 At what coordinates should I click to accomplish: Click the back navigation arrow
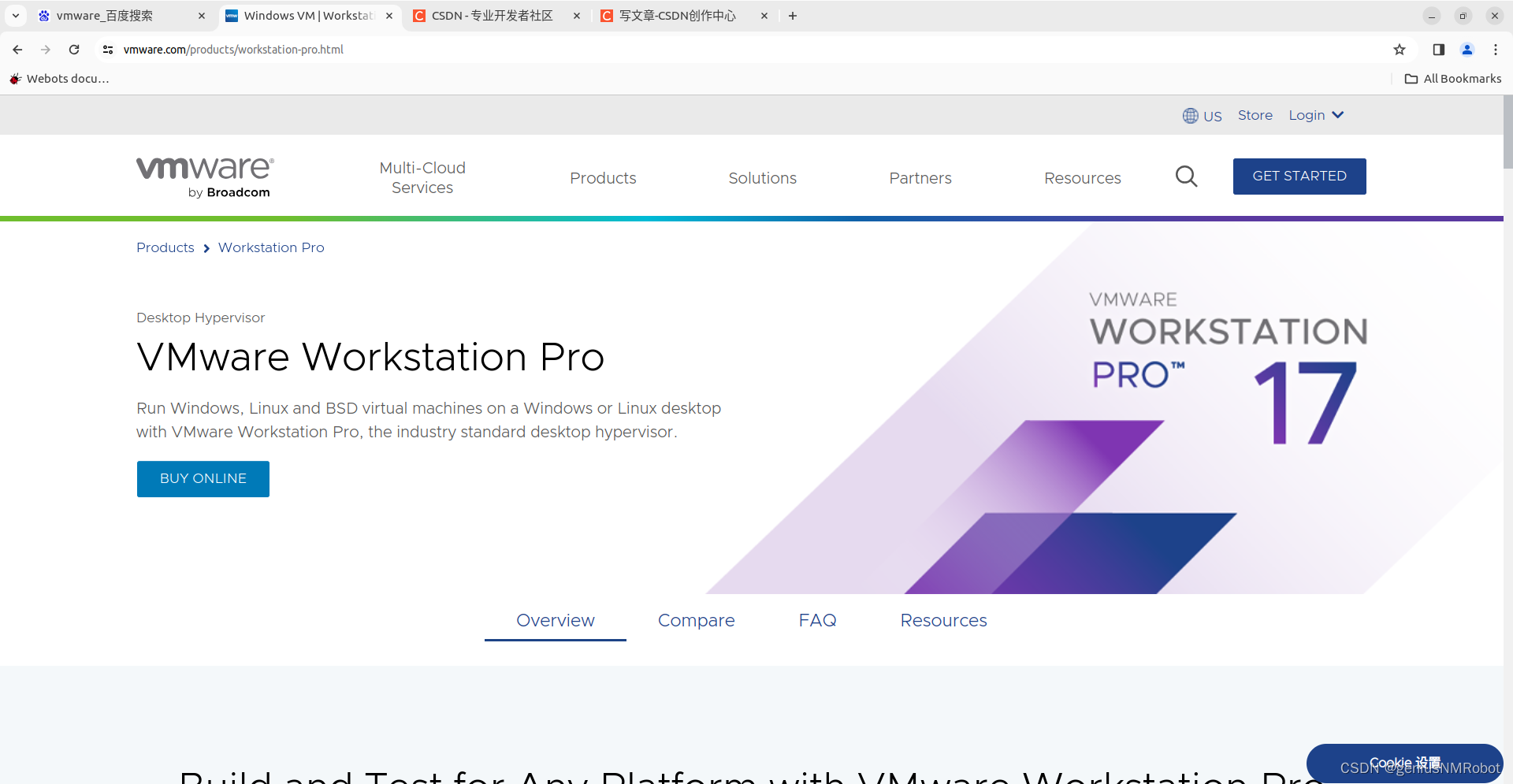[x=17, y=49]
